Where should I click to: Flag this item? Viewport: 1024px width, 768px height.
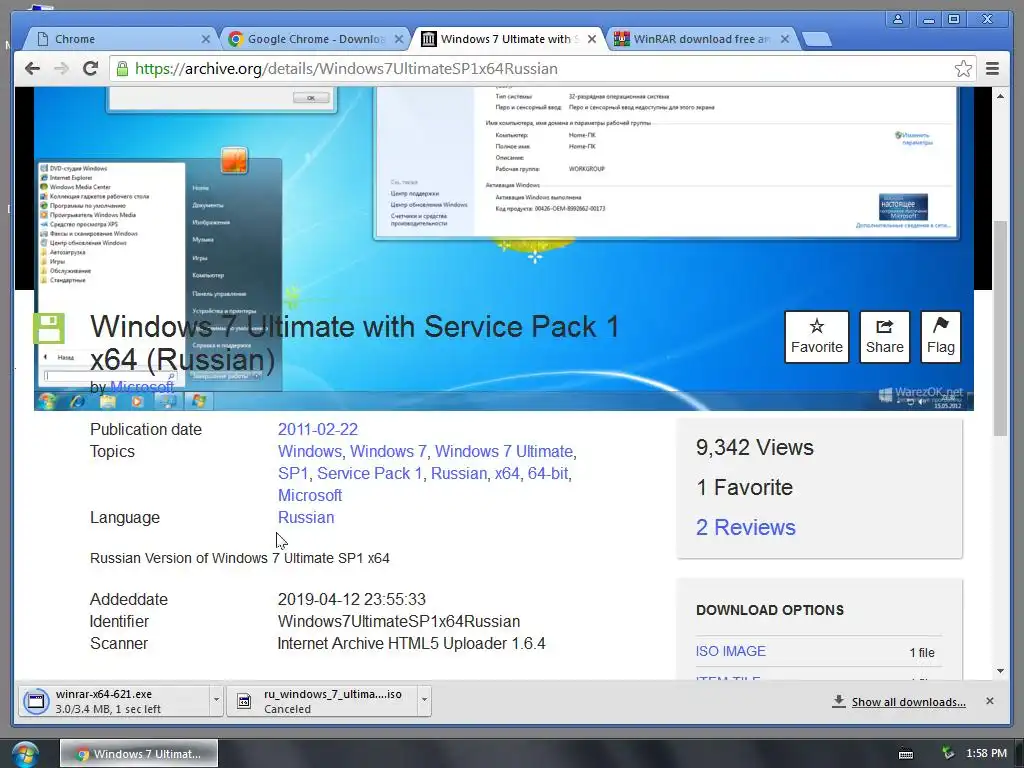pyautogui.click(x=940, y=337)
